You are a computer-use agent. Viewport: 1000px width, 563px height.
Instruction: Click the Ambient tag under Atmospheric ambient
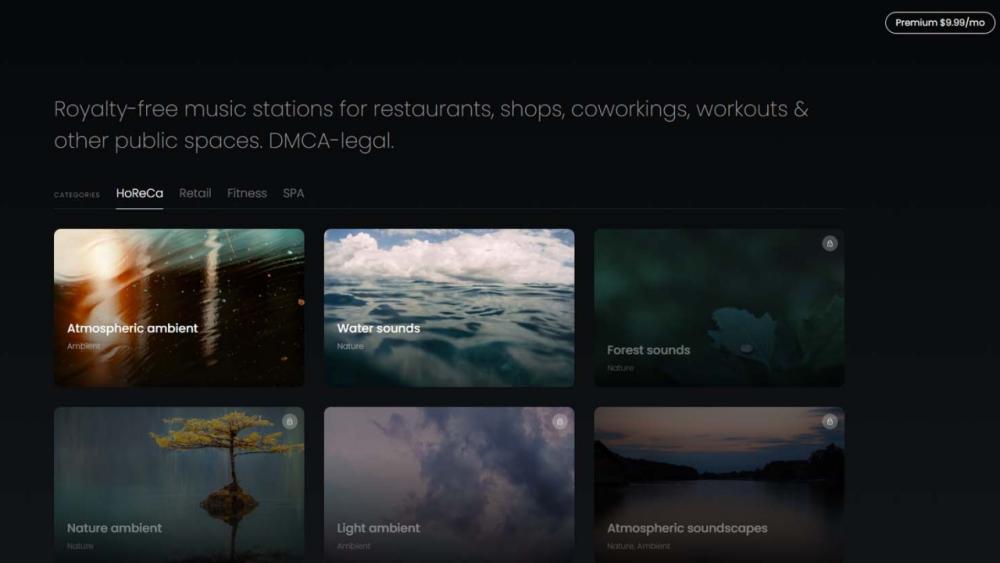pos(83,346)
